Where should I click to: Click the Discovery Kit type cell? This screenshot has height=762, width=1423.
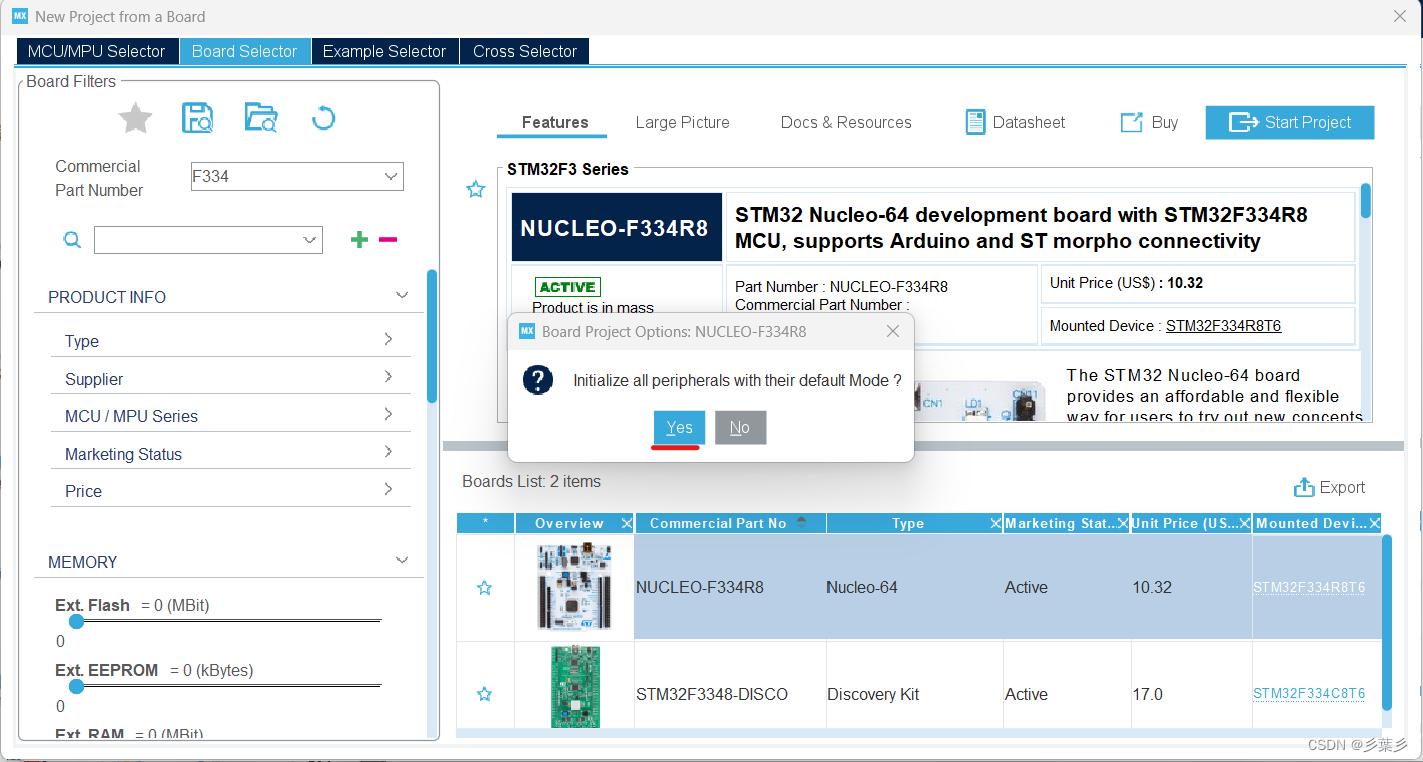(x=914, y=694)
